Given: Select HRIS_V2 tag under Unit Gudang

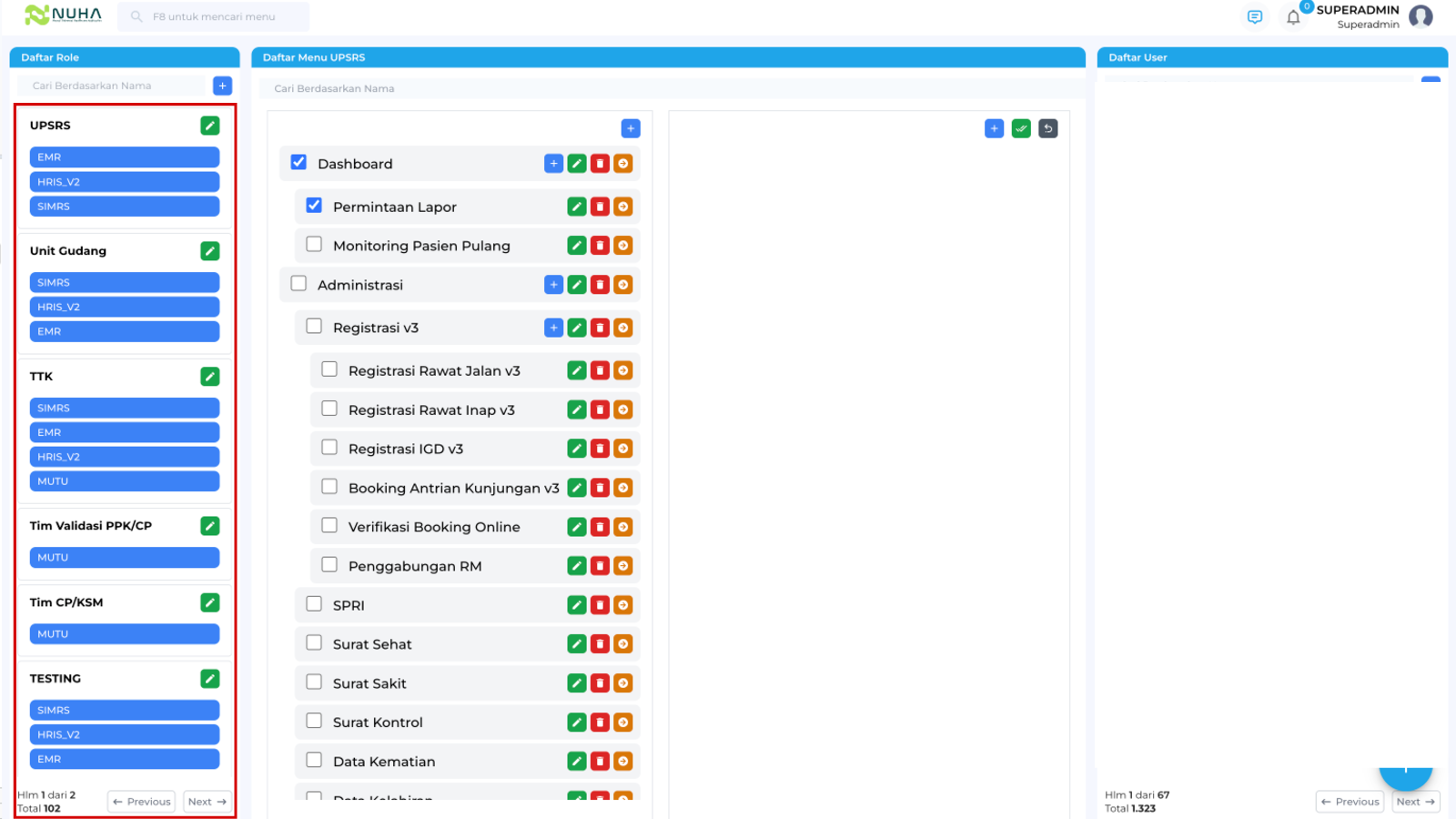Looking at the screenshot, I should (x=125, y=308).
